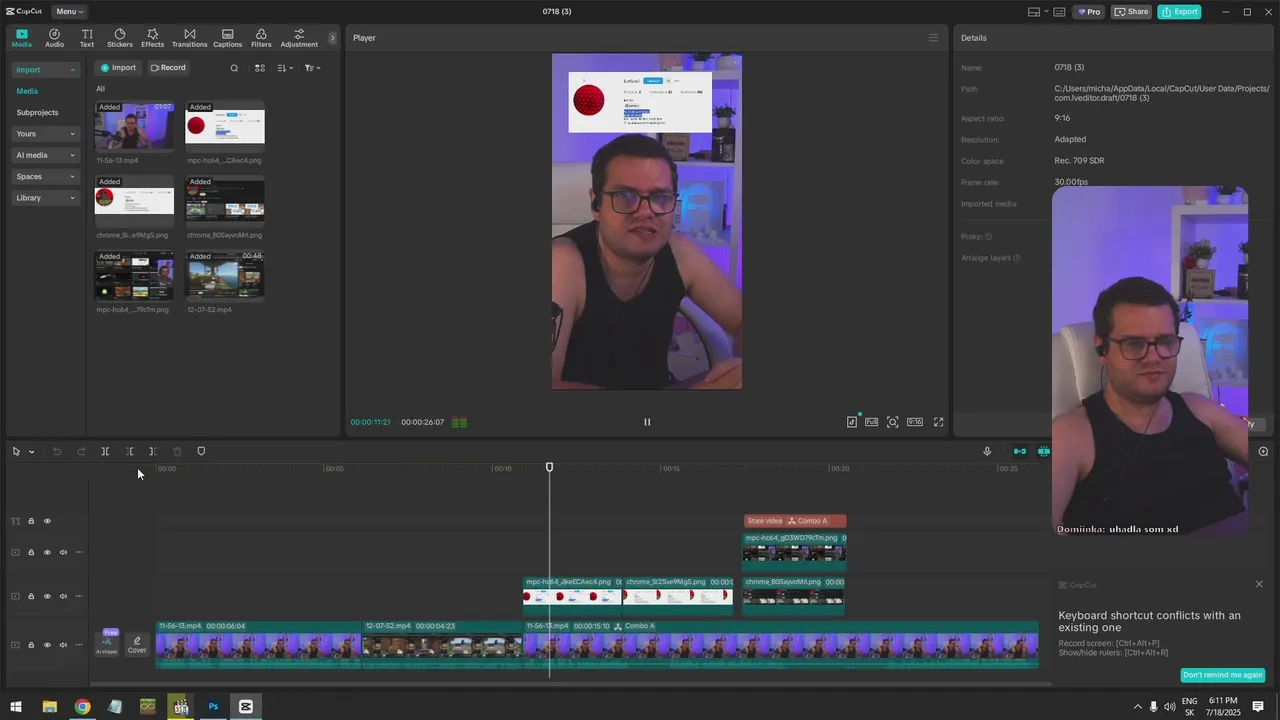Open the Adjustment panel

[x=299, y=38]
